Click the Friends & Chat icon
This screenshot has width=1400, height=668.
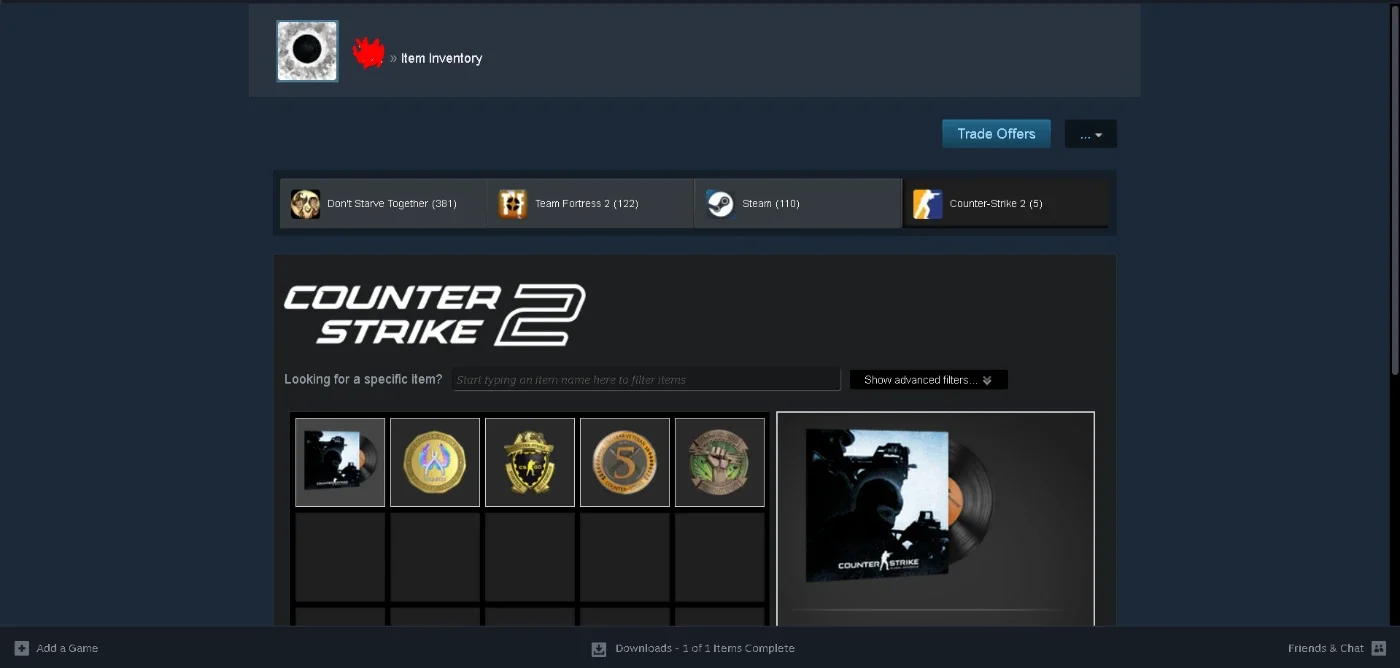(1379, 648)
